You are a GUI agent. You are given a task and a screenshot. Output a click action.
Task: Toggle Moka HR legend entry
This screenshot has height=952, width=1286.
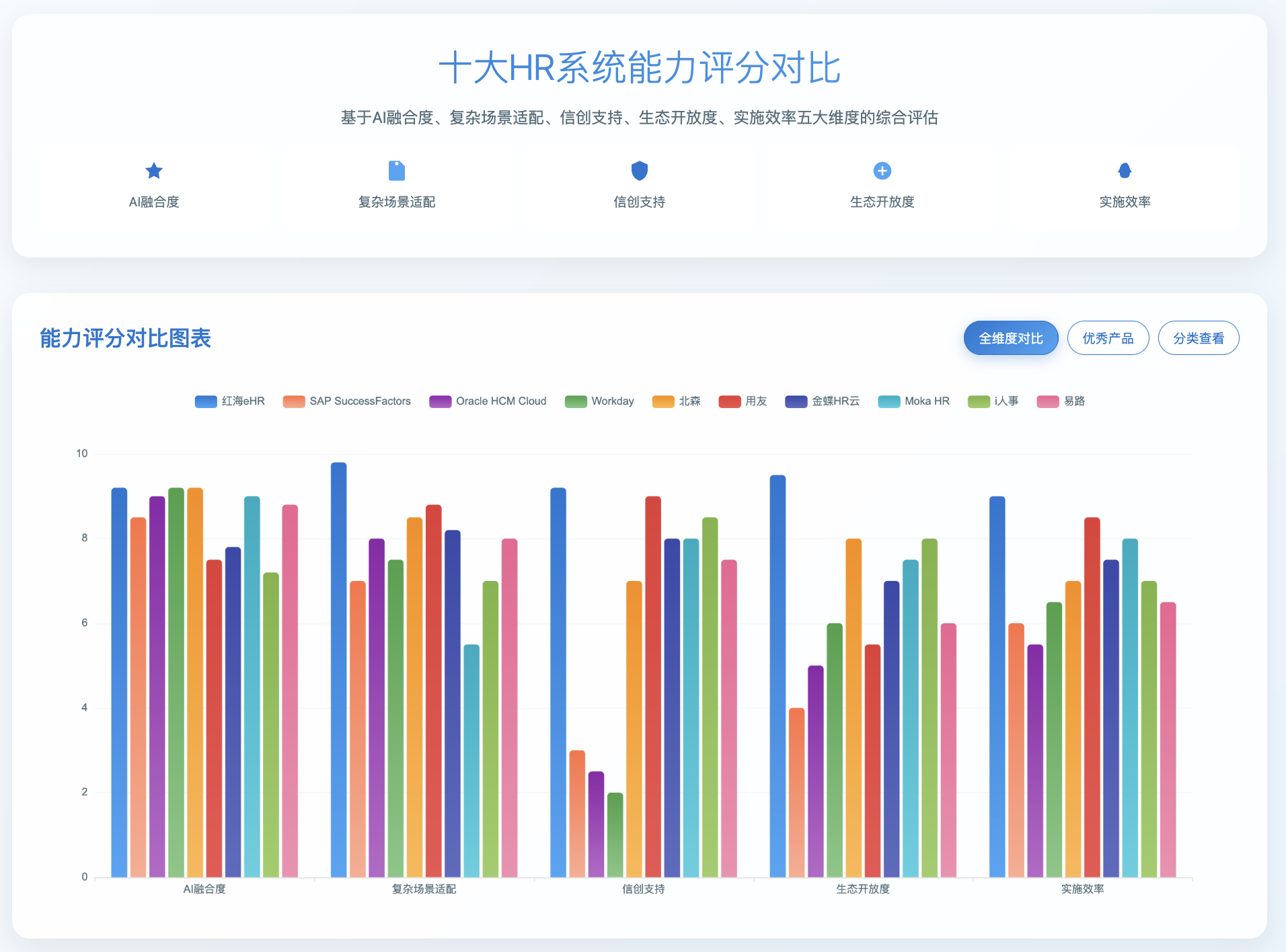(x=914, y=401)
